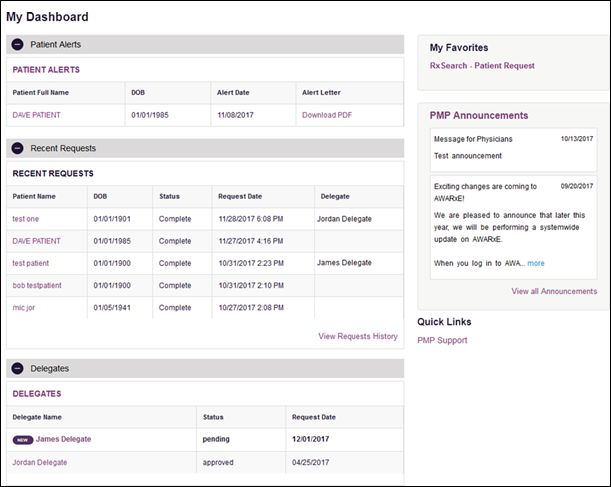Collapse the Delegates section minus icon
This screenshot has height=487, width=611.
[x=17, y=368]
